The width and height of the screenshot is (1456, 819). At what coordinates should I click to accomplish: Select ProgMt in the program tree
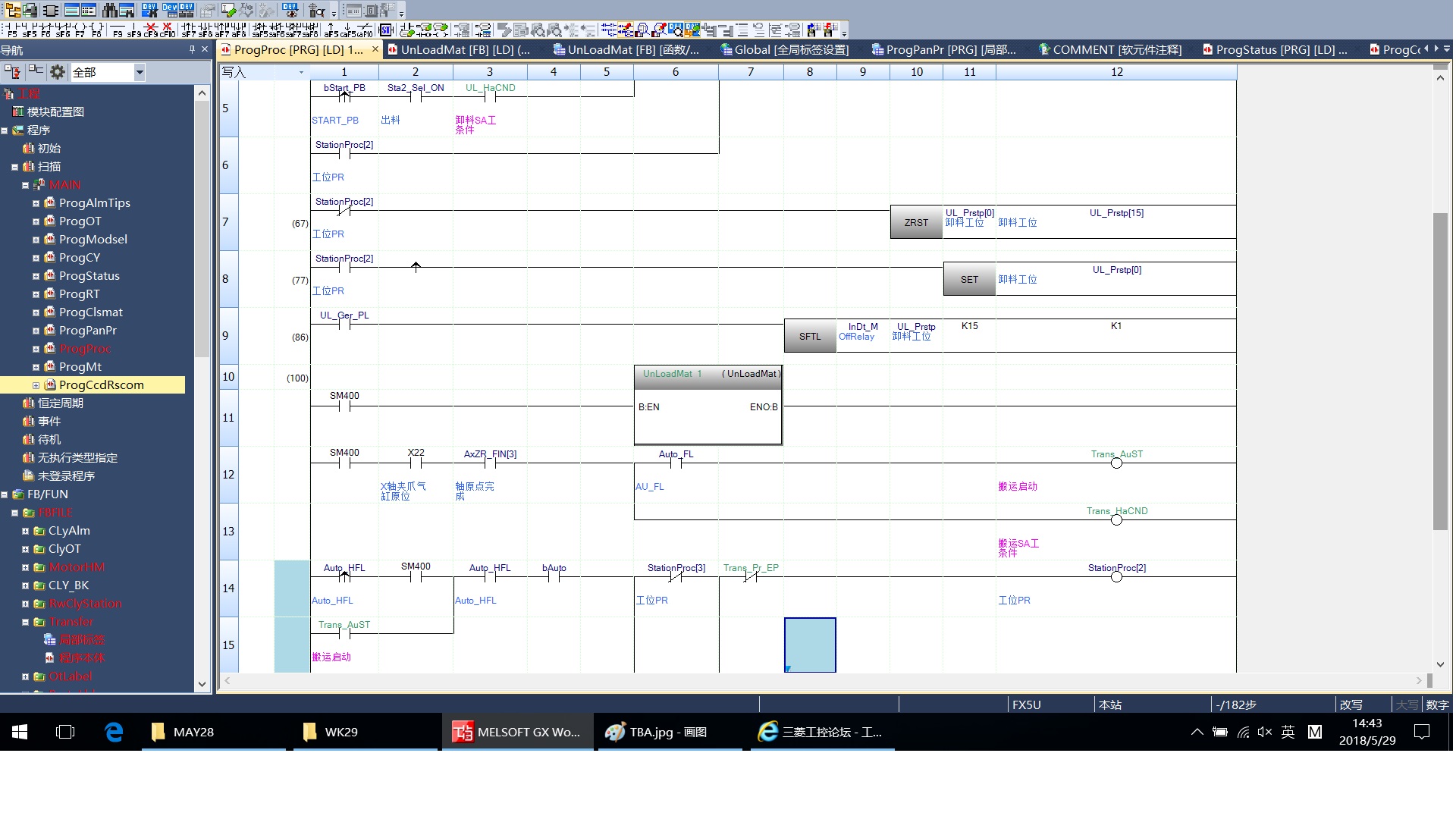80,367
